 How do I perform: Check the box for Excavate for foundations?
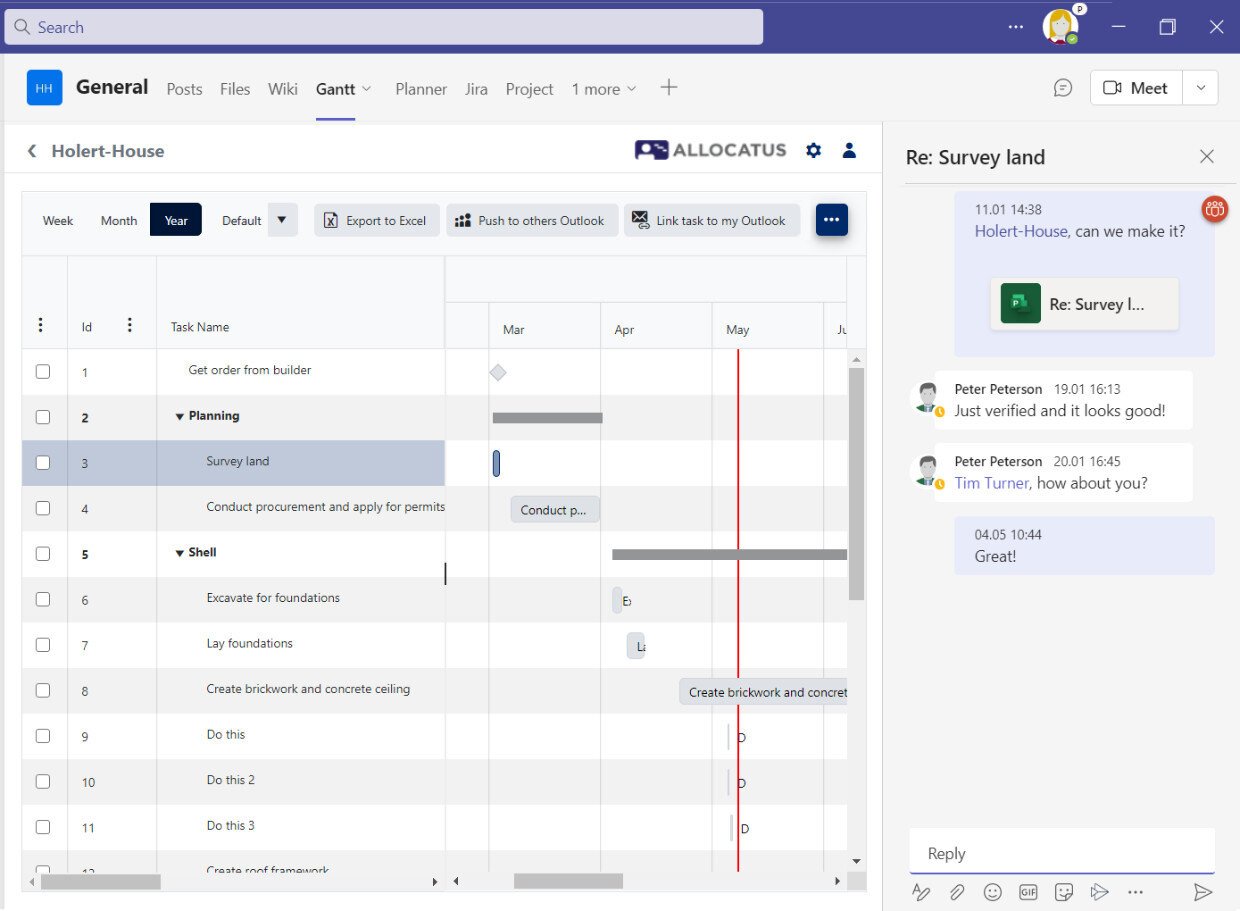(43, 599)
